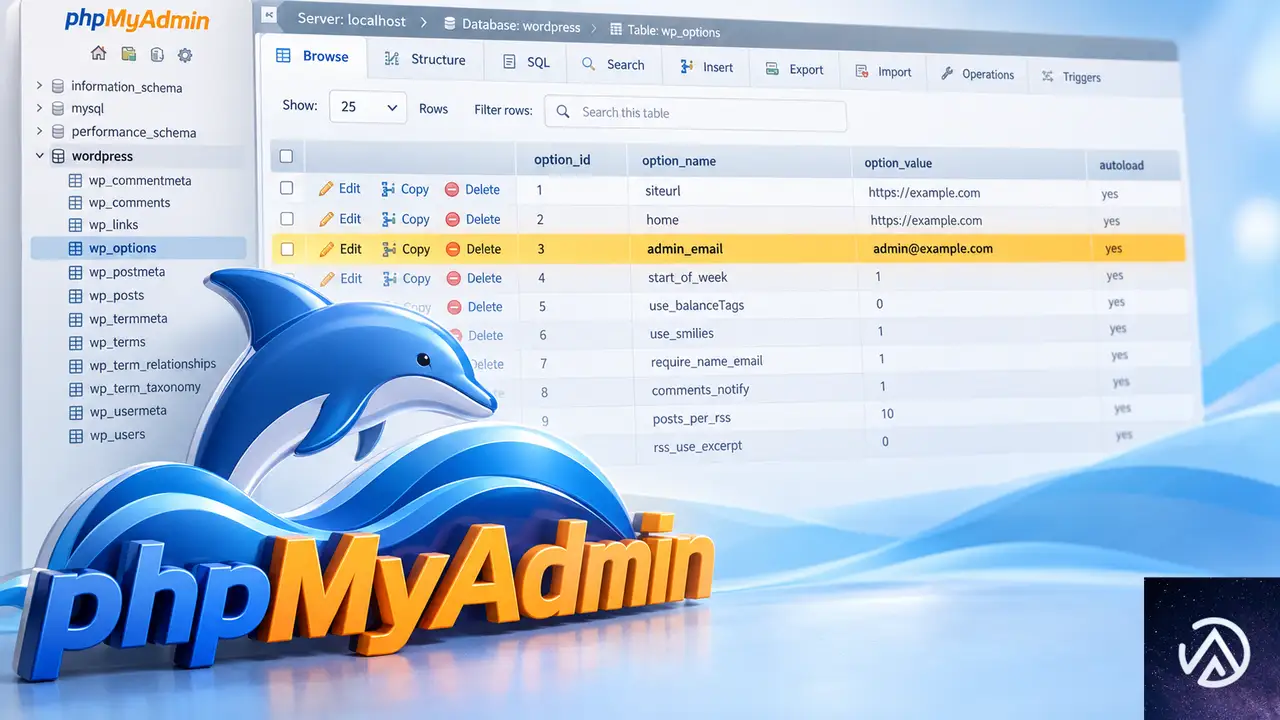Click the pencil Edit icon for siteurl row

(x=326, y=189)
